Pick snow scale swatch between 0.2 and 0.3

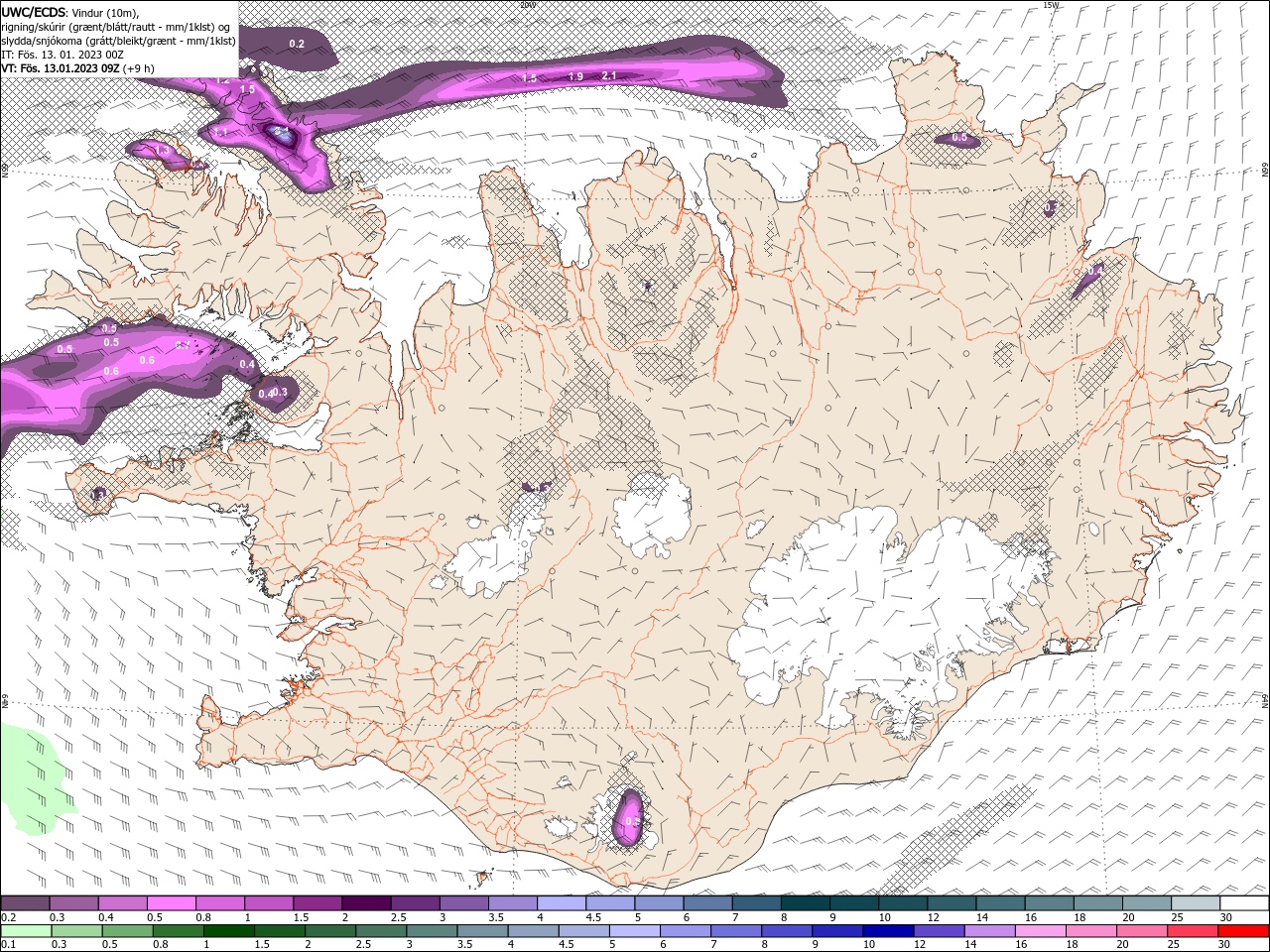(x=25, y=902)
